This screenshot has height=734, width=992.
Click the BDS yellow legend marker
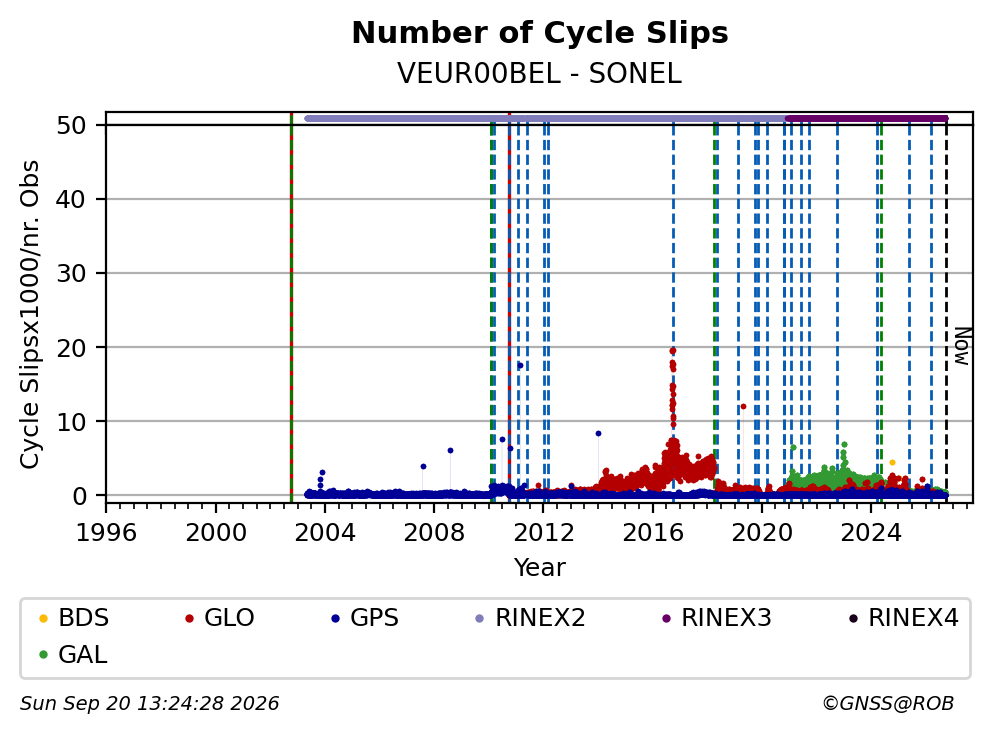click(43, 618)
